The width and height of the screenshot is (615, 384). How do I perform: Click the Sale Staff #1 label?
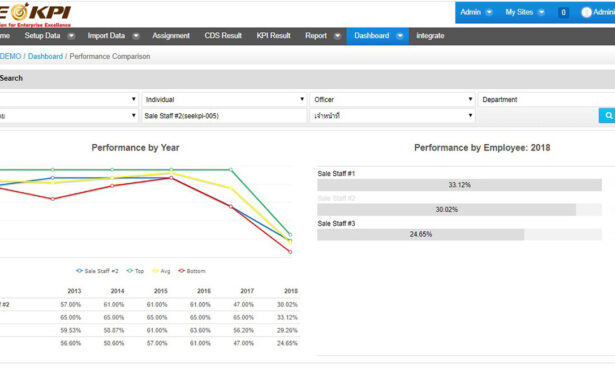tap(336, 173)
